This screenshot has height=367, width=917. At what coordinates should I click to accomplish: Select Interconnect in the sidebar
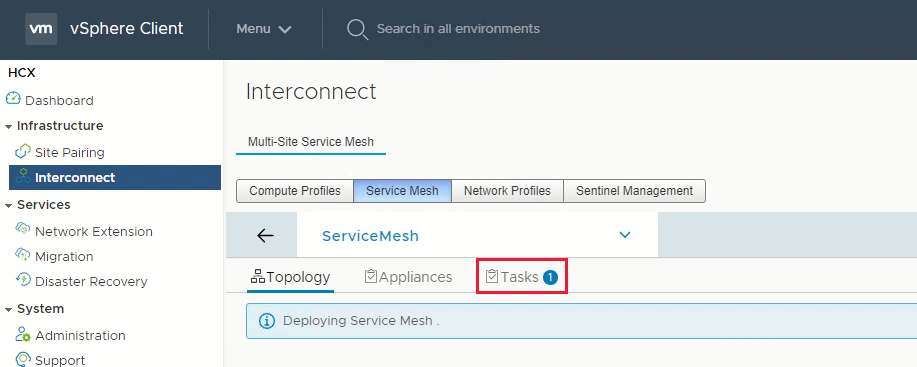(x=115, y=178)
